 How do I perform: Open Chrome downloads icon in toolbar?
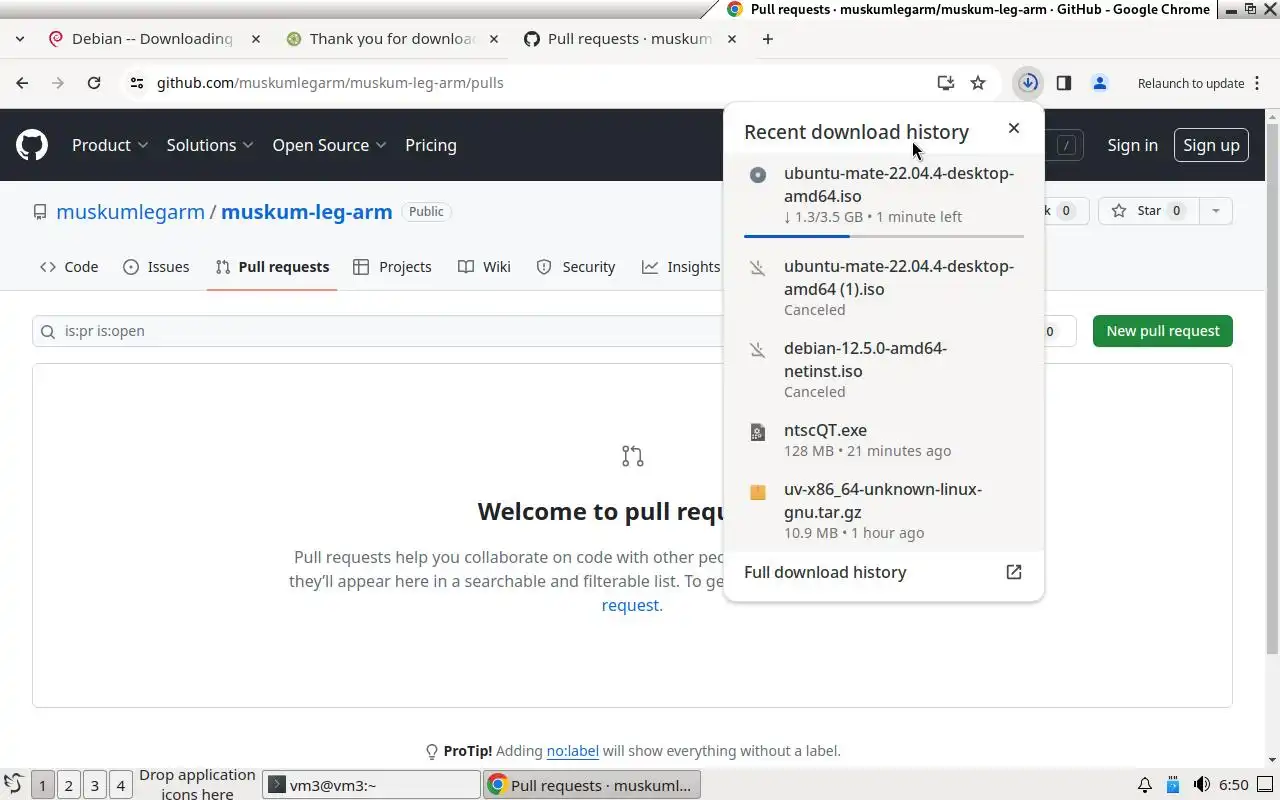click(1028, 83)
